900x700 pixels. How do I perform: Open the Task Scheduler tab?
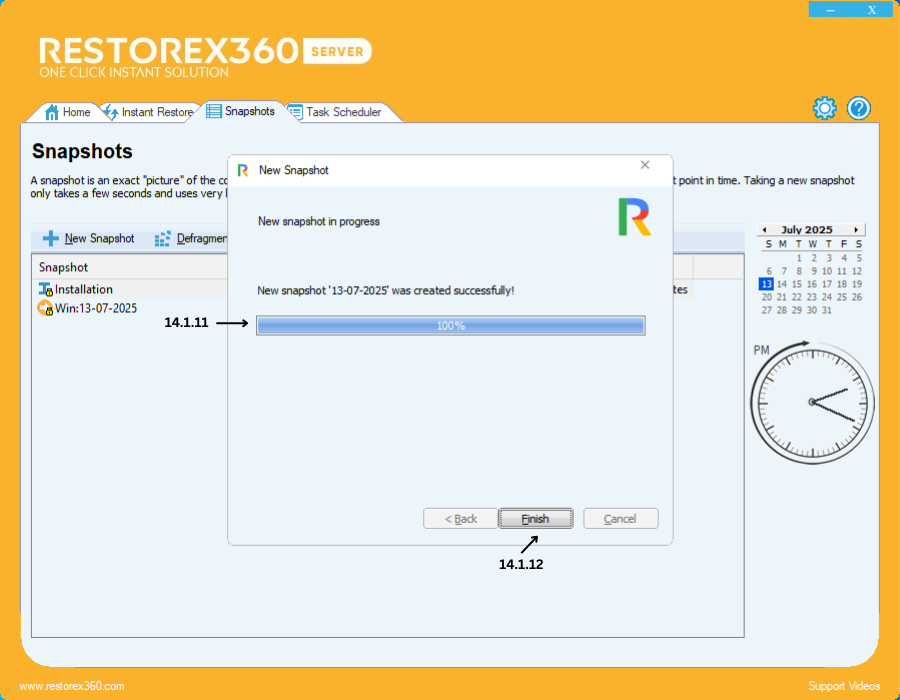336,112
